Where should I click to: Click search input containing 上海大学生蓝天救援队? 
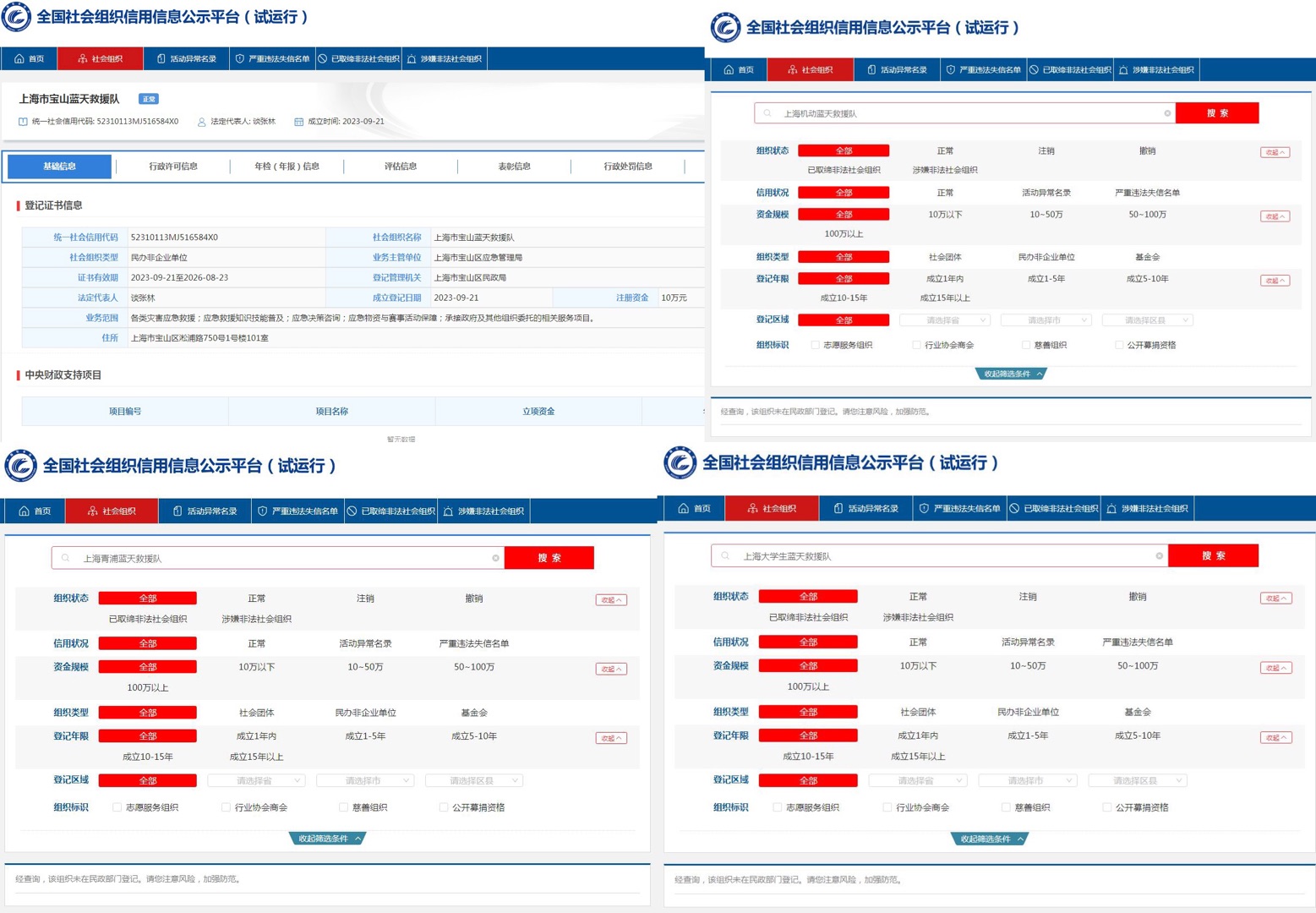[938, 556]
